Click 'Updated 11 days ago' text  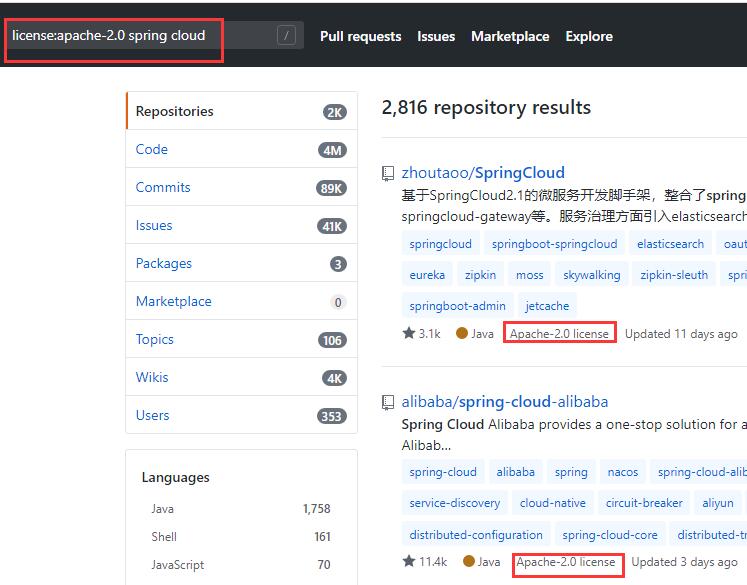pyautogui.click(x=681, y=334)
